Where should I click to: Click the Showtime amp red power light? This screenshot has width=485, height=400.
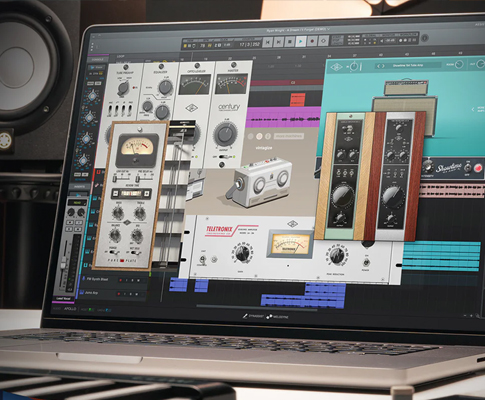pos(478,168)
